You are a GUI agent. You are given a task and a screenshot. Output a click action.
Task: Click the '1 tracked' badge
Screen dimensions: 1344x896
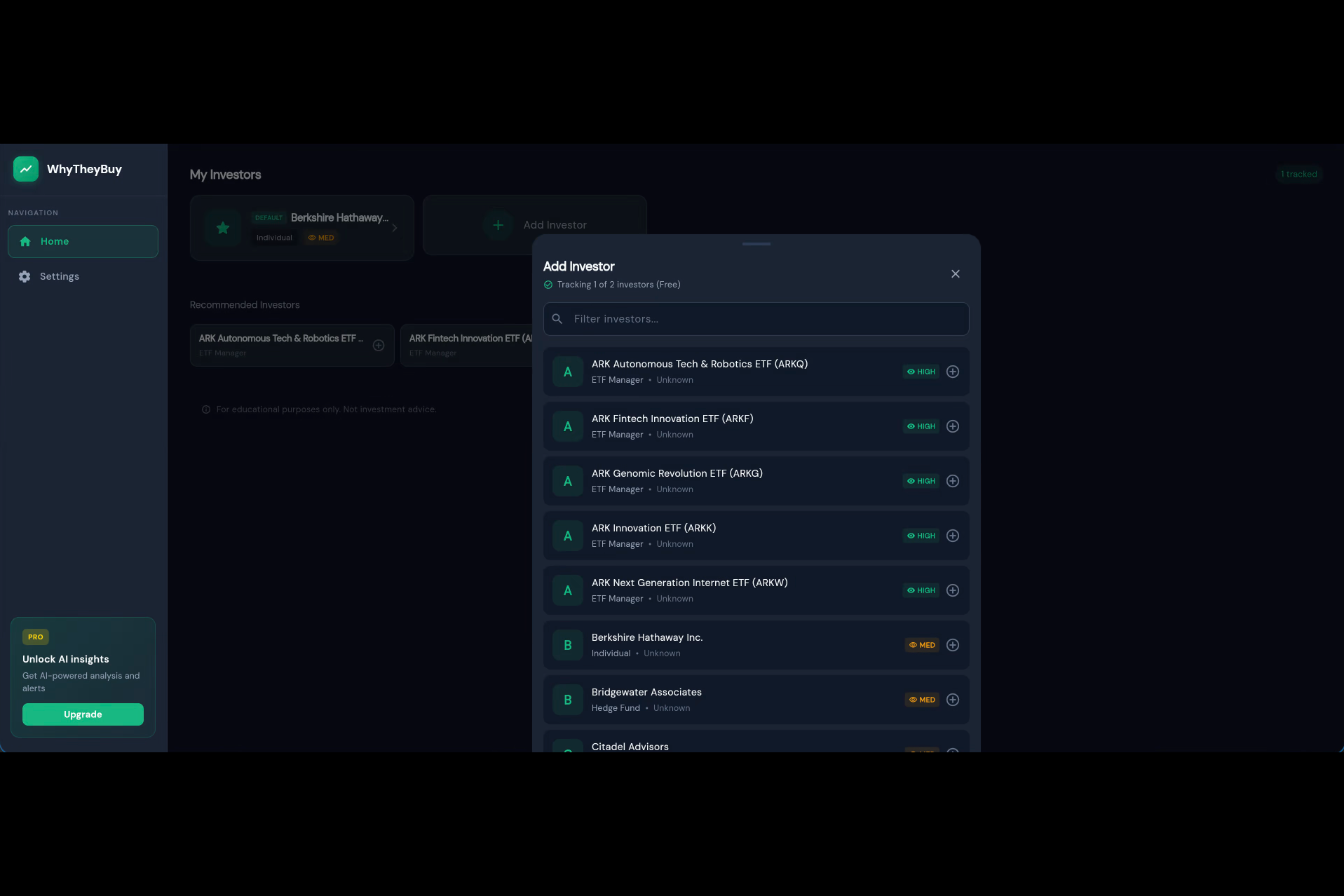[1298, 174]
